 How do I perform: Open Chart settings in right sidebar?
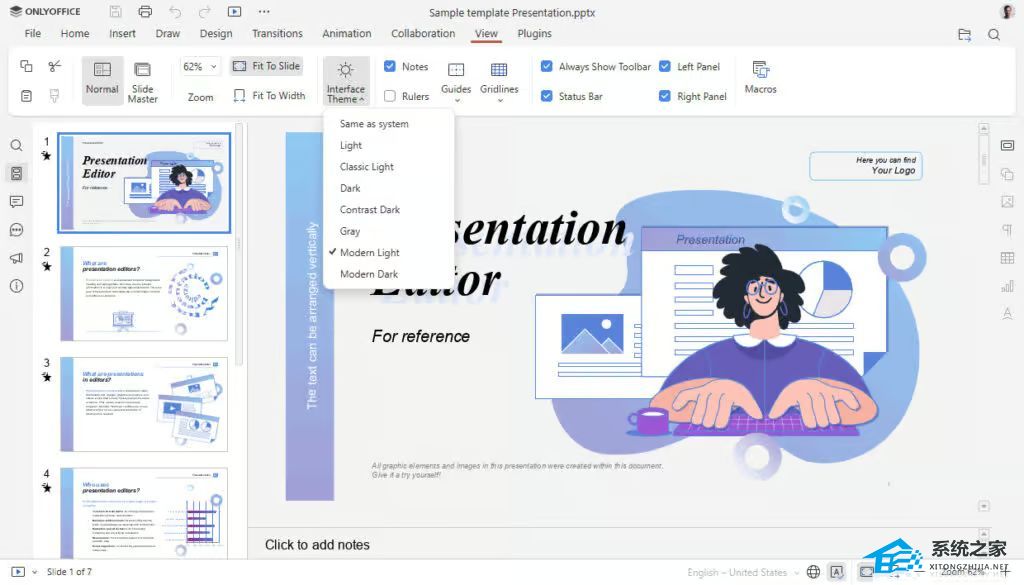click(x=1007, y=286)
